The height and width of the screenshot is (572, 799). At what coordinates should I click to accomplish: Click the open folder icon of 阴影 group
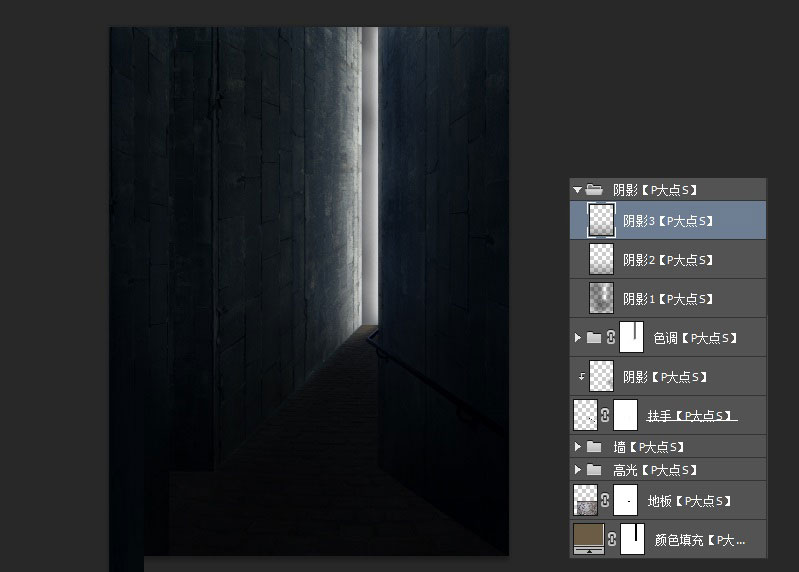click(594, 190)
